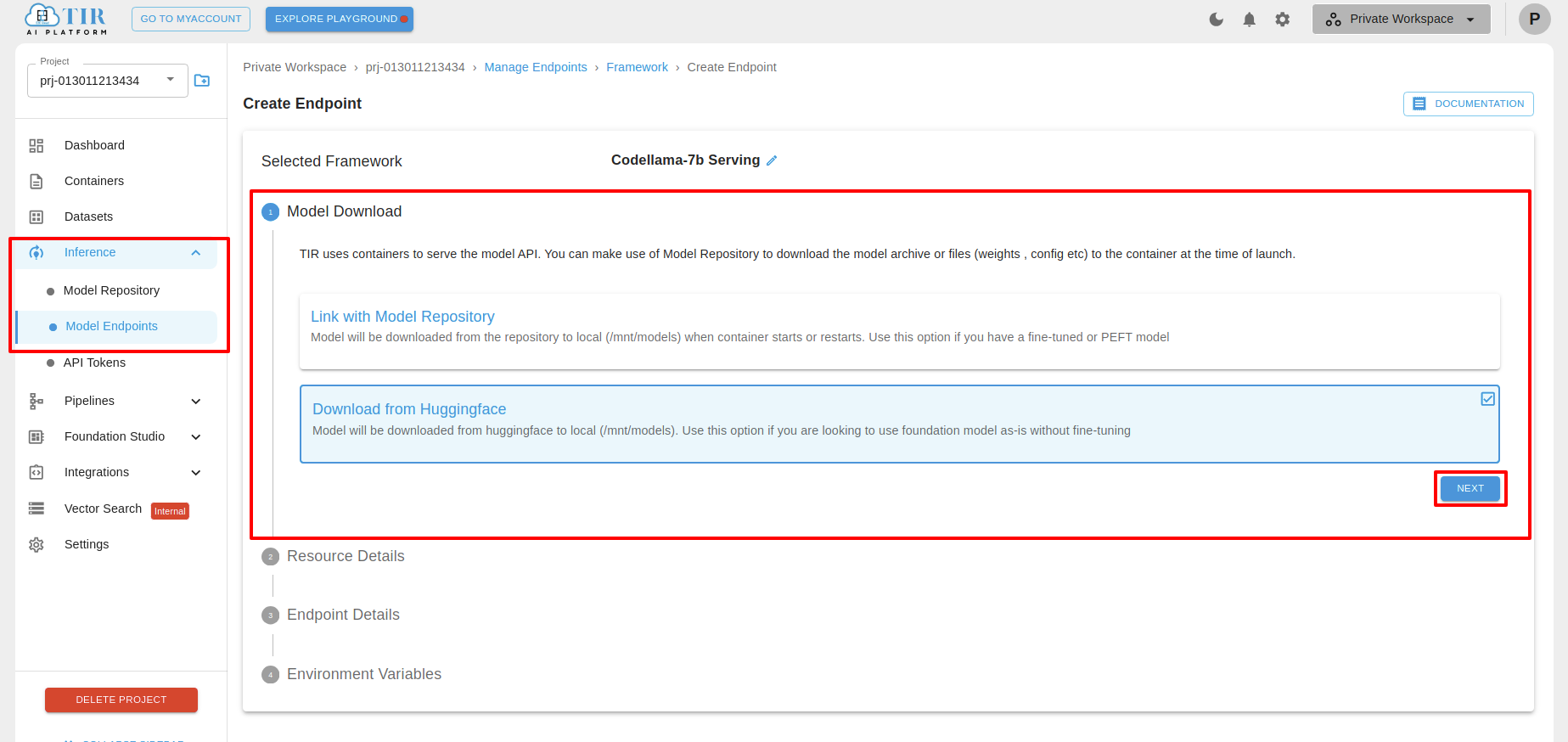Viewport: 1568px width, 742px height.
Task: Click the Inference sidebar icon
Action: (37, 252)
